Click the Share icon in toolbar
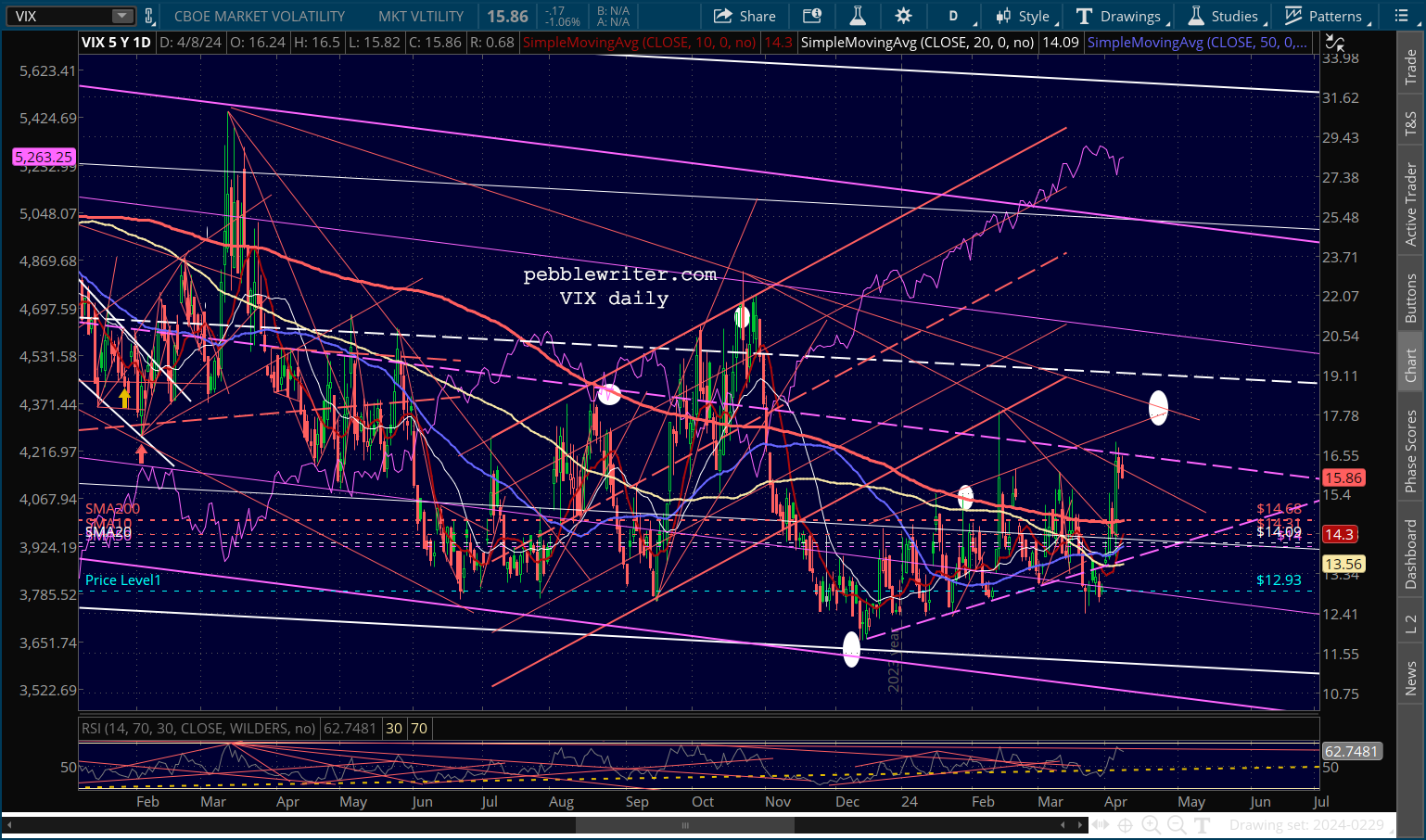The height and width of the screenshot is (840, 1426). [x=744, y=16]
